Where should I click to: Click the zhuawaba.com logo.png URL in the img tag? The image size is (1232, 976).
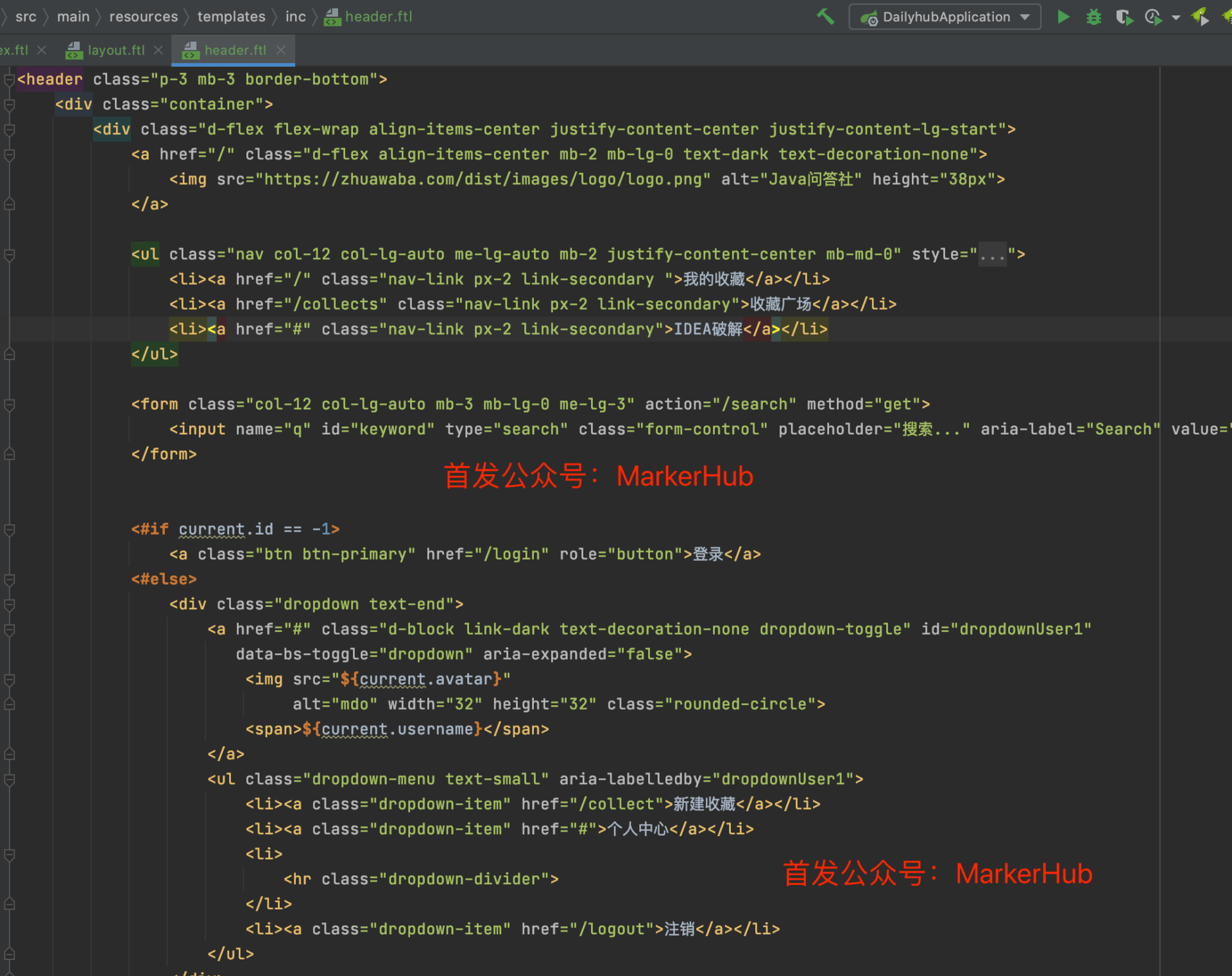(483, 180)
